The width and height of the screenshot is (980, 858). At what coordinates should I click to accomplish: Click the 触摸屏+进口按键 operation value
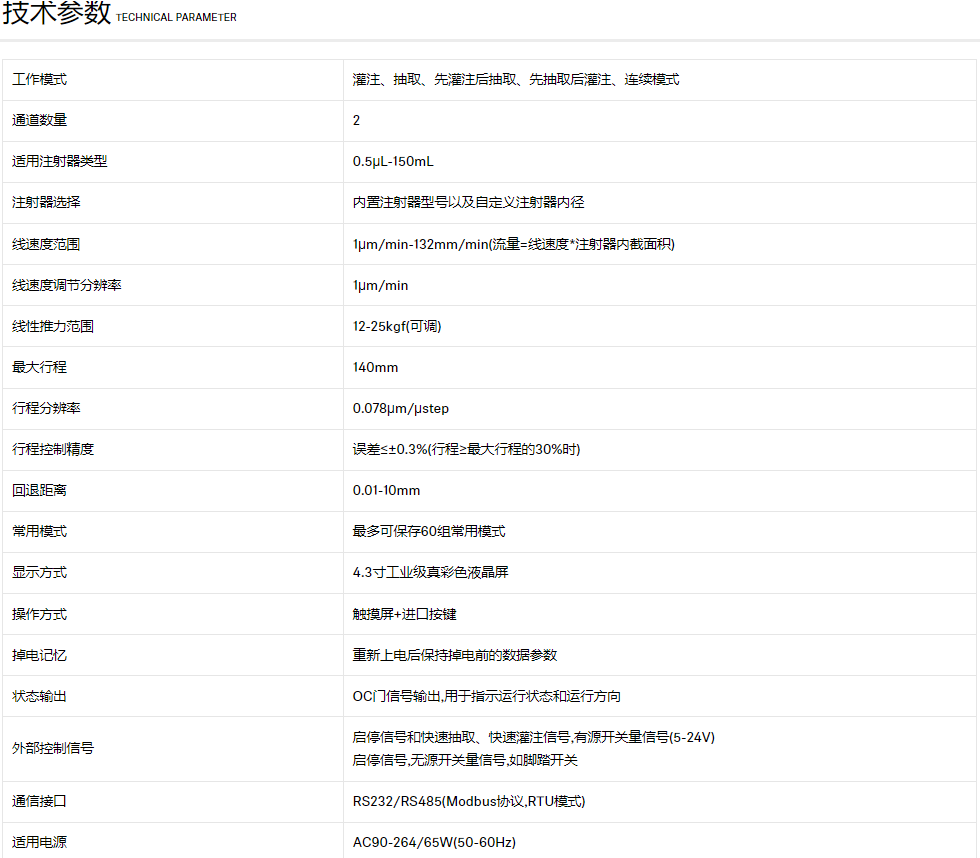coord(405,614)
